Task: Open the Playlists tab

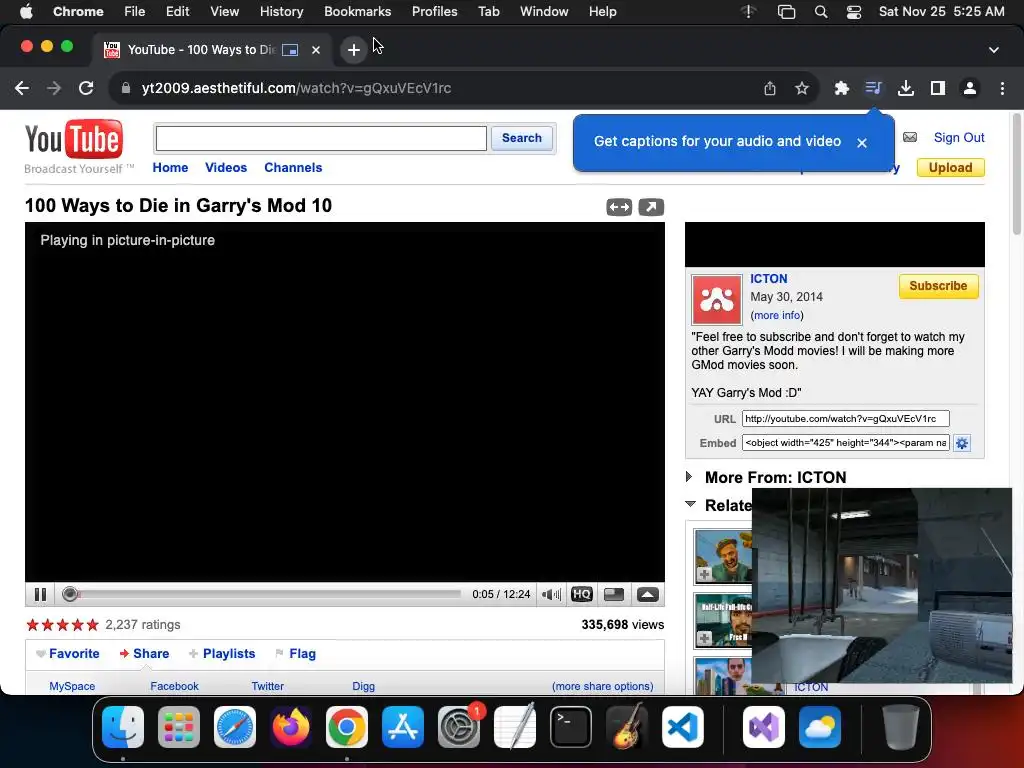Action: coord(222,654)
